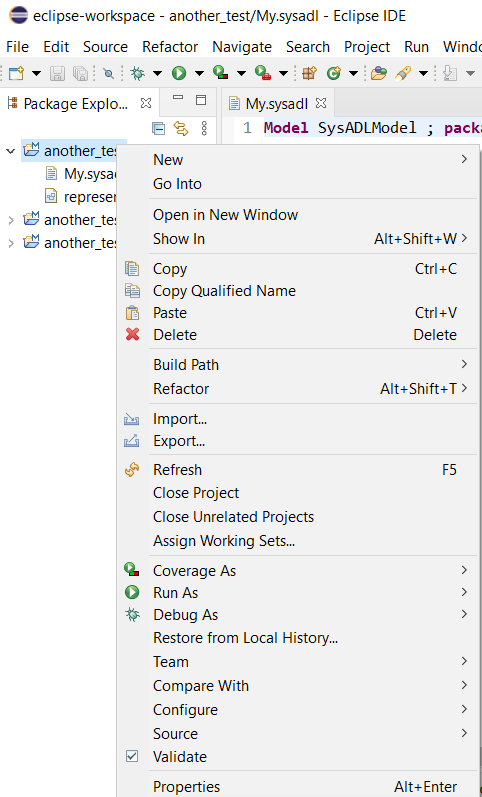Open the Show In submenu
This screenshot has height=797, width=482.
click(x=298, y=238)
